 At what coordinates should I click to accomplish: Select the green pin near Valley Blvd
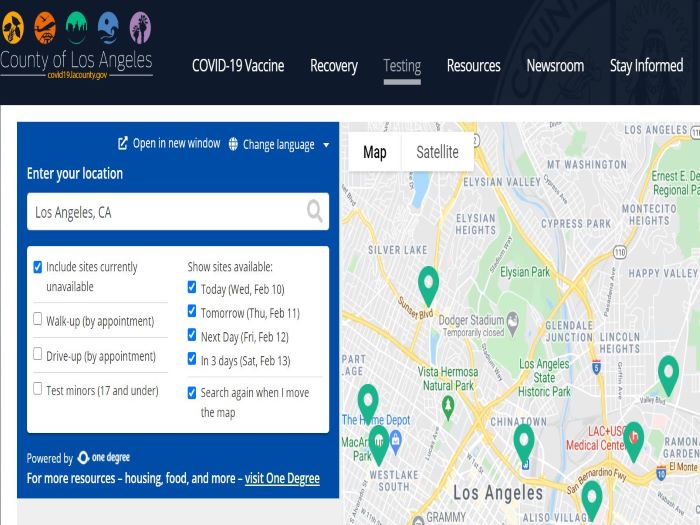[x=668, y=375]
